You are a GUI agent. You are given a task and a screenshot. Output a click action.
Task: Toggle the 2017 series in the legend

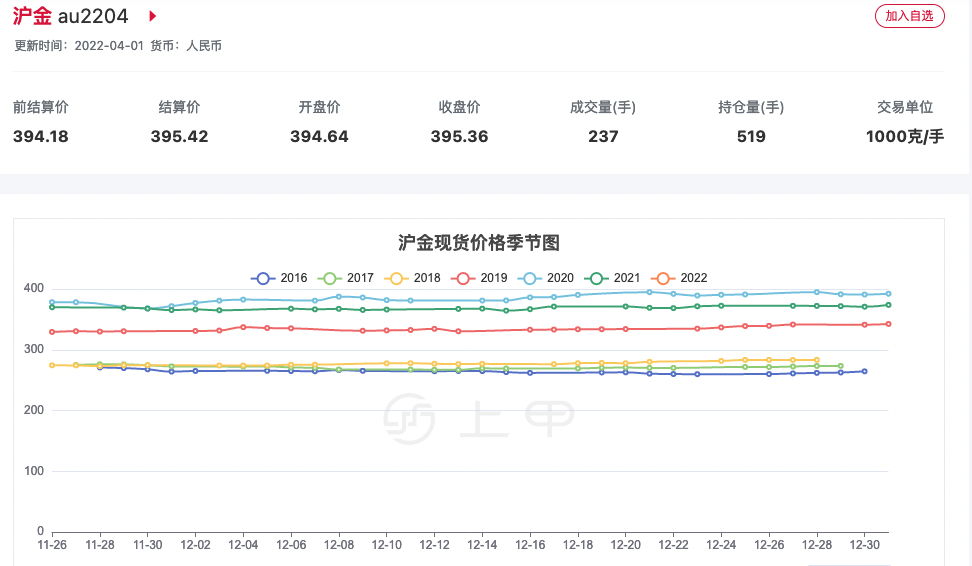346,278
